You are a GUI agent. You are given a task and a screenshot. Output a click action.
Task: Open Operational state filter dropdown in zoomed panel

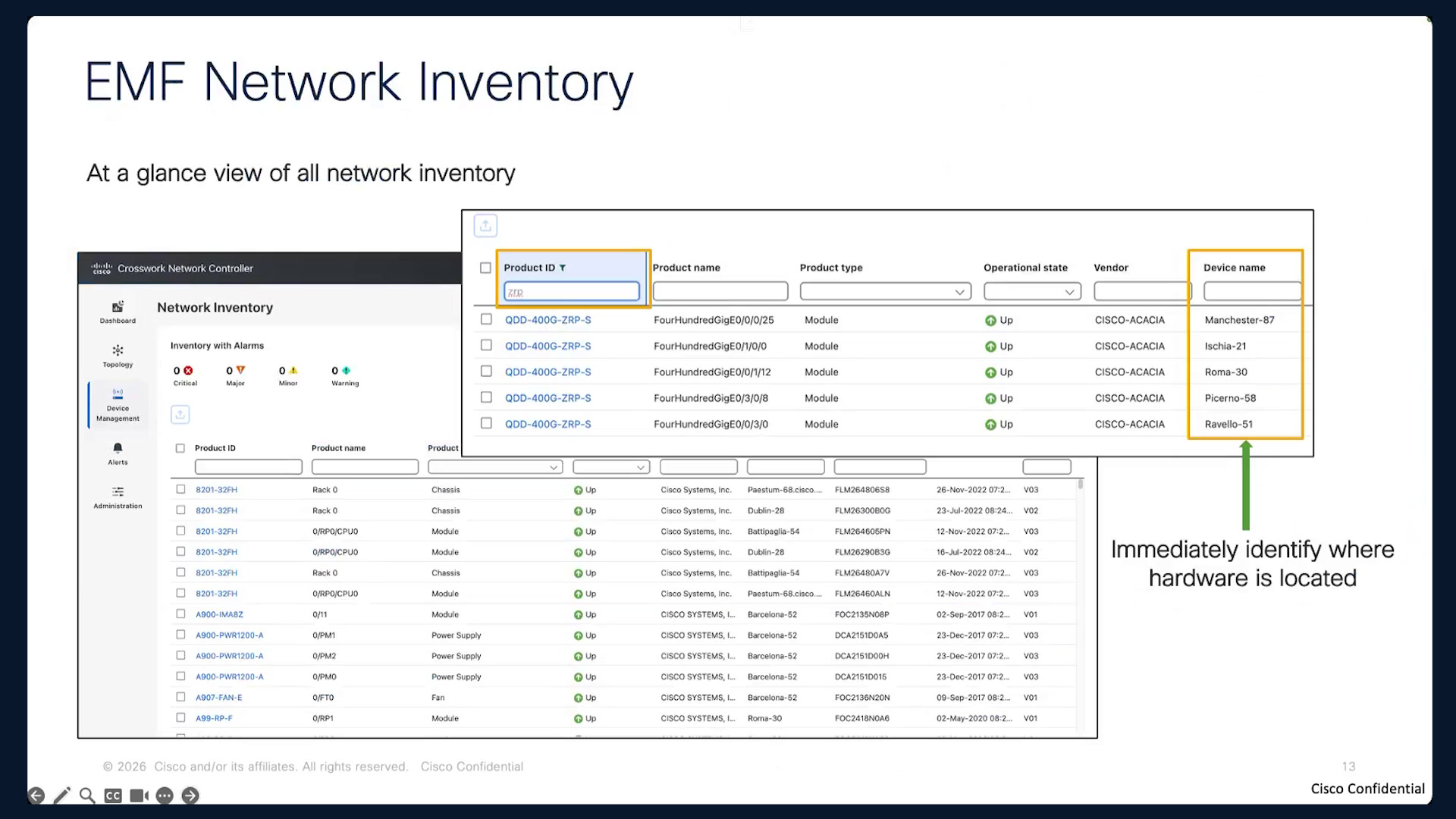(x=1032, y=291)
